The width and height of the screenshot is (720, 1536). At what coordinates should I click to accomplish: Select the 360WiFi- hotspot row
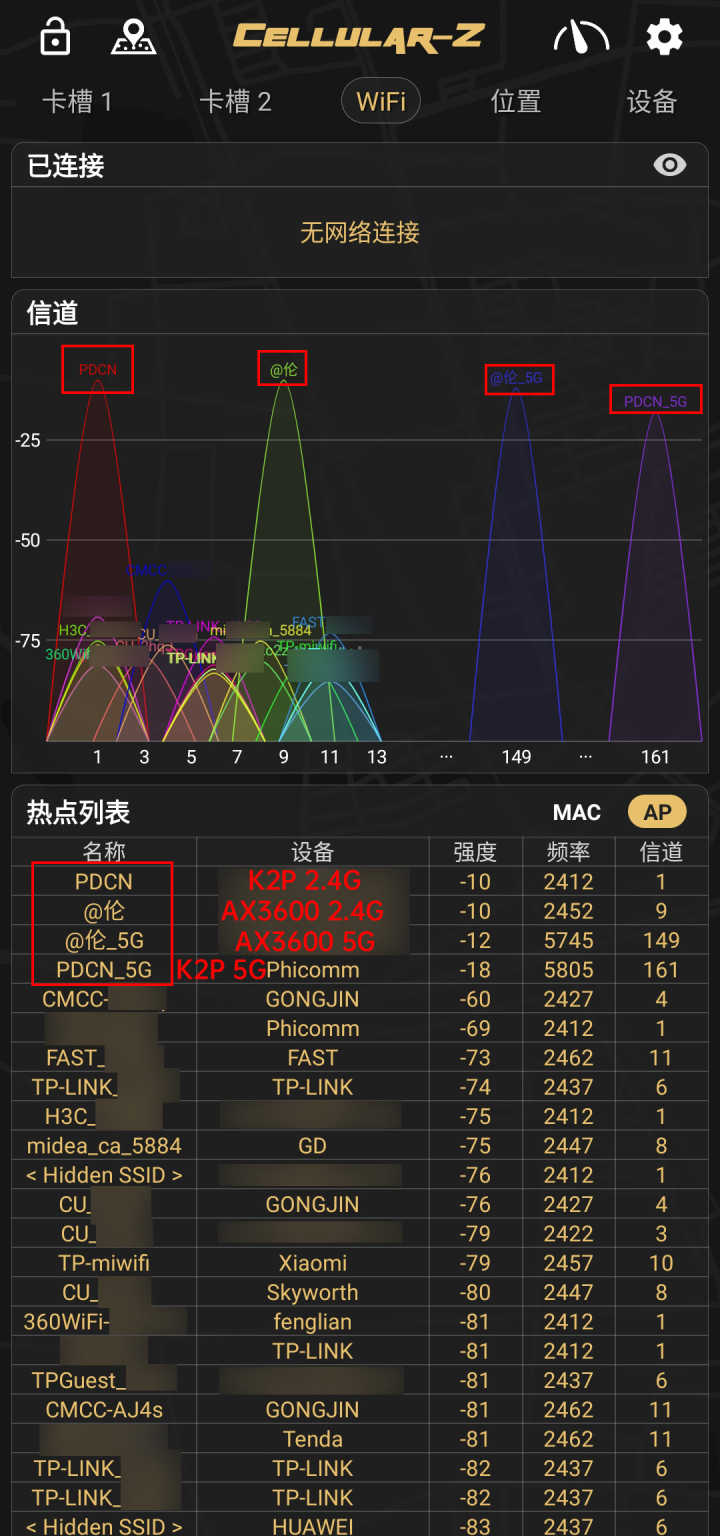360,1322
